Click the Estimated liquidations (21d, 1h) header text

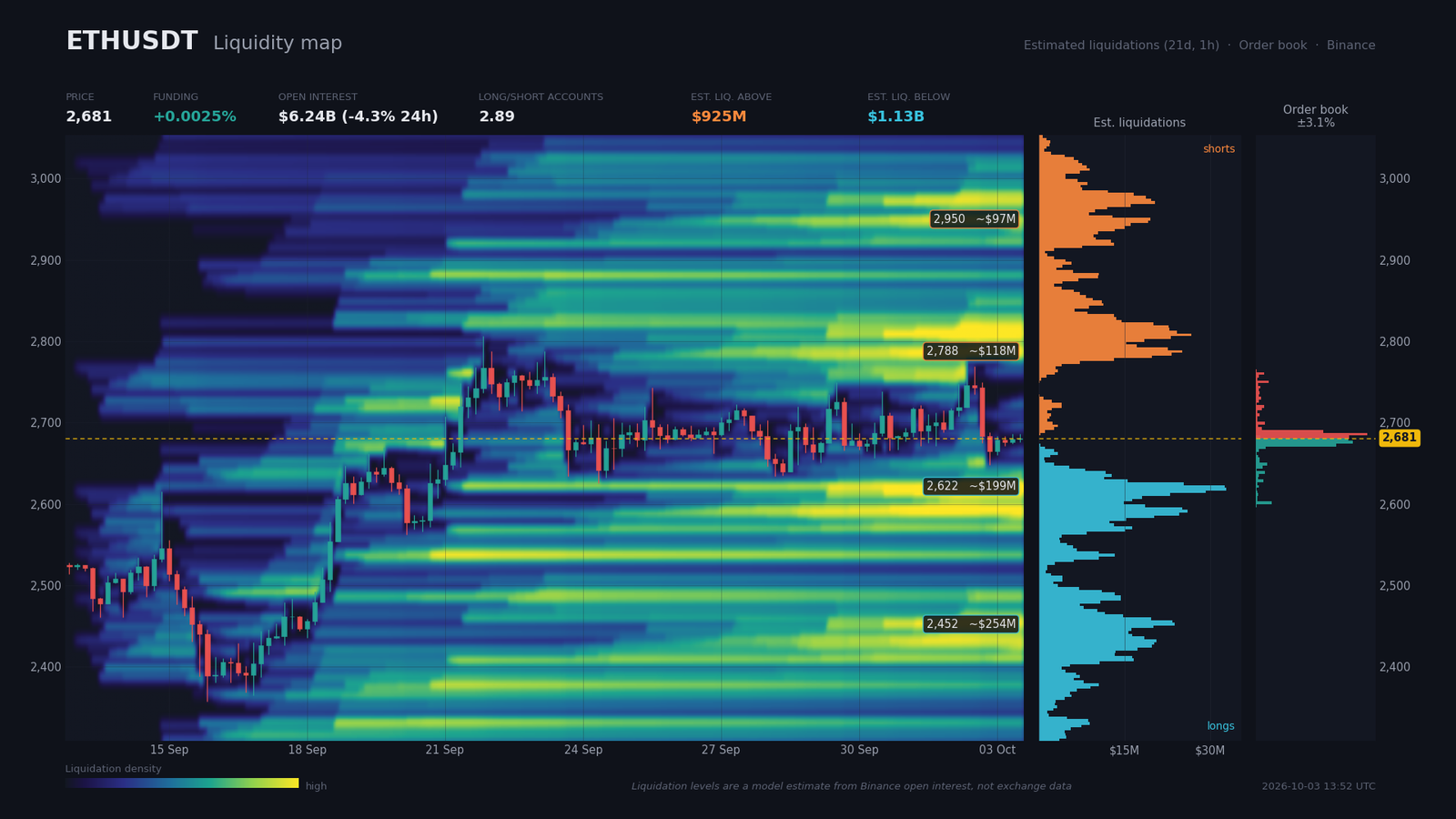[x=1121, y=45]
